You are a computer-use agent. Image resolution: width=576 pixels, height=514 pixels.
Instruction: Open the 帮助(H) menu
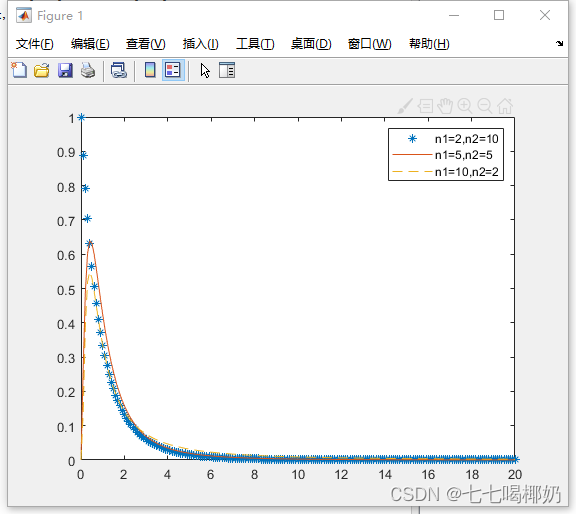(429, 44)
